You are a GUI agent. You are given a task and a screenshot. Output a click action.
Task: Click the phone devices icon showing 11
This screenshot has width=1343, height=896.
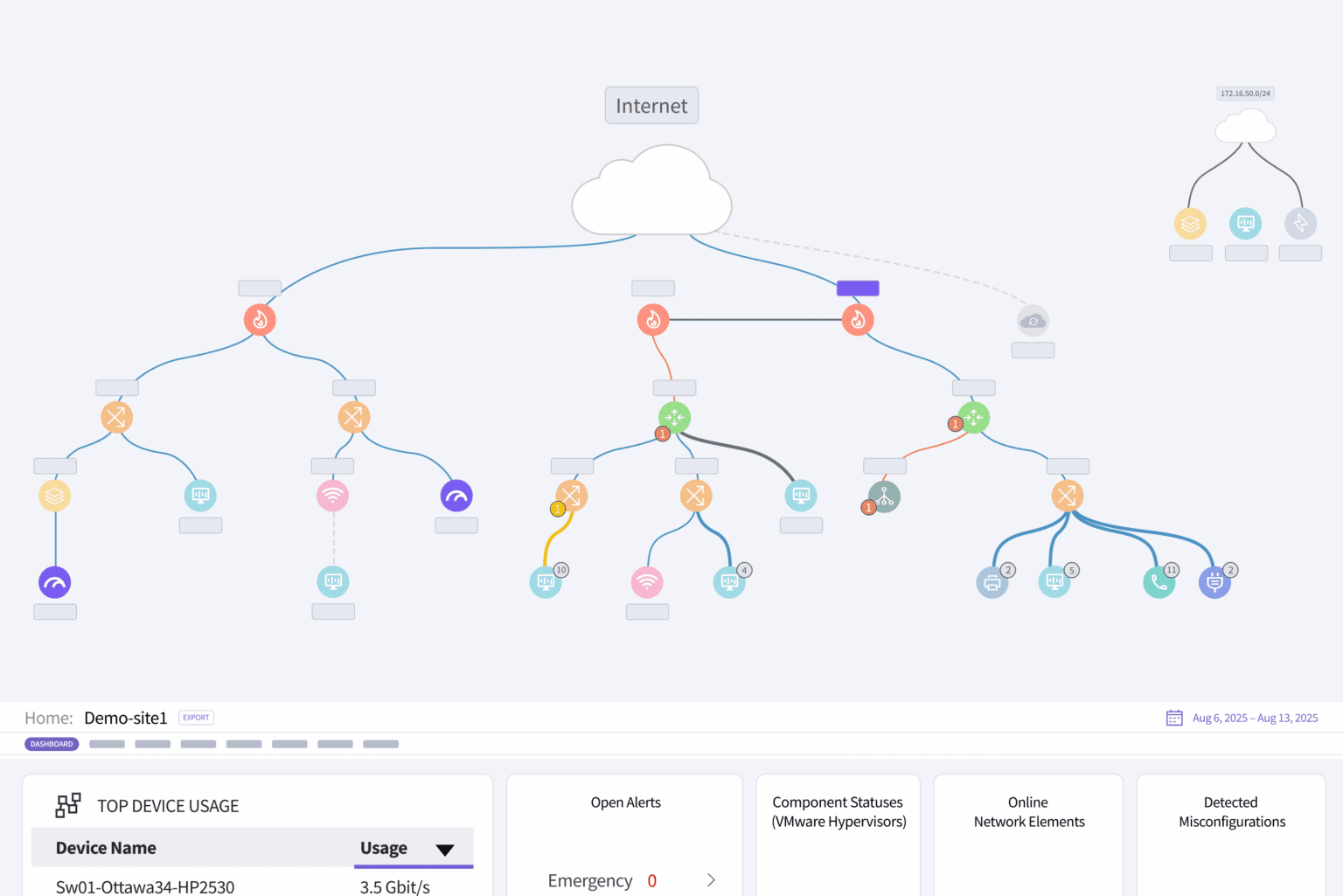pos(1159,581)
